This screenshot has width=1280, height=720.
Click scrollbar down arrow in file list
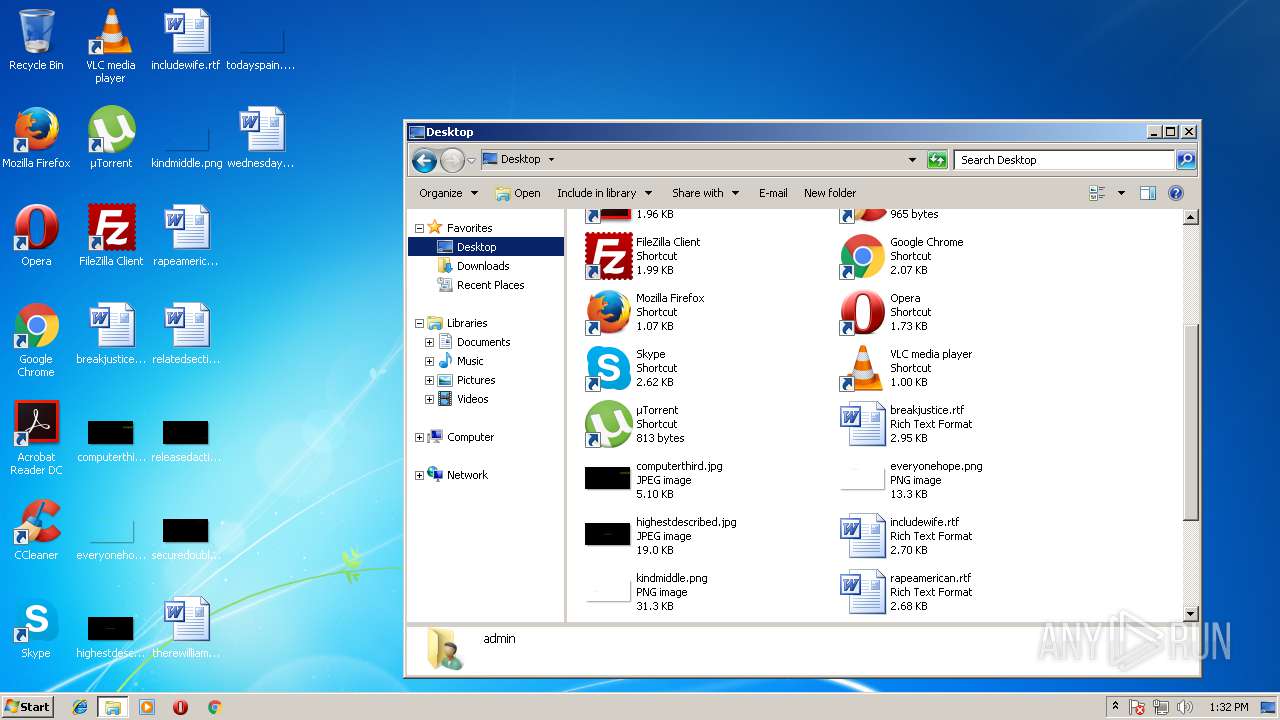[1190, 613]
